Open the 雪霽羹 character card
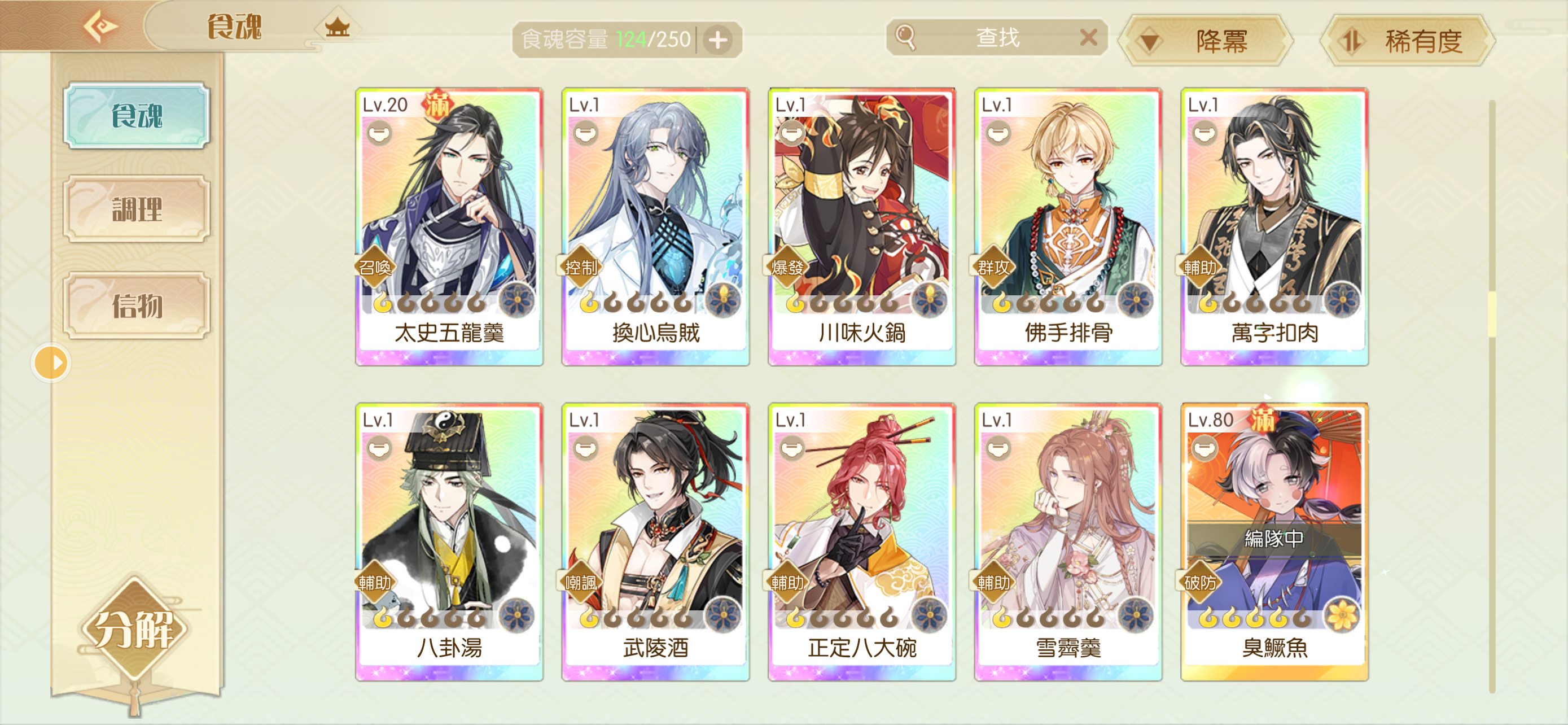This screenshot has height=725, width=1568. point(1068,541)
